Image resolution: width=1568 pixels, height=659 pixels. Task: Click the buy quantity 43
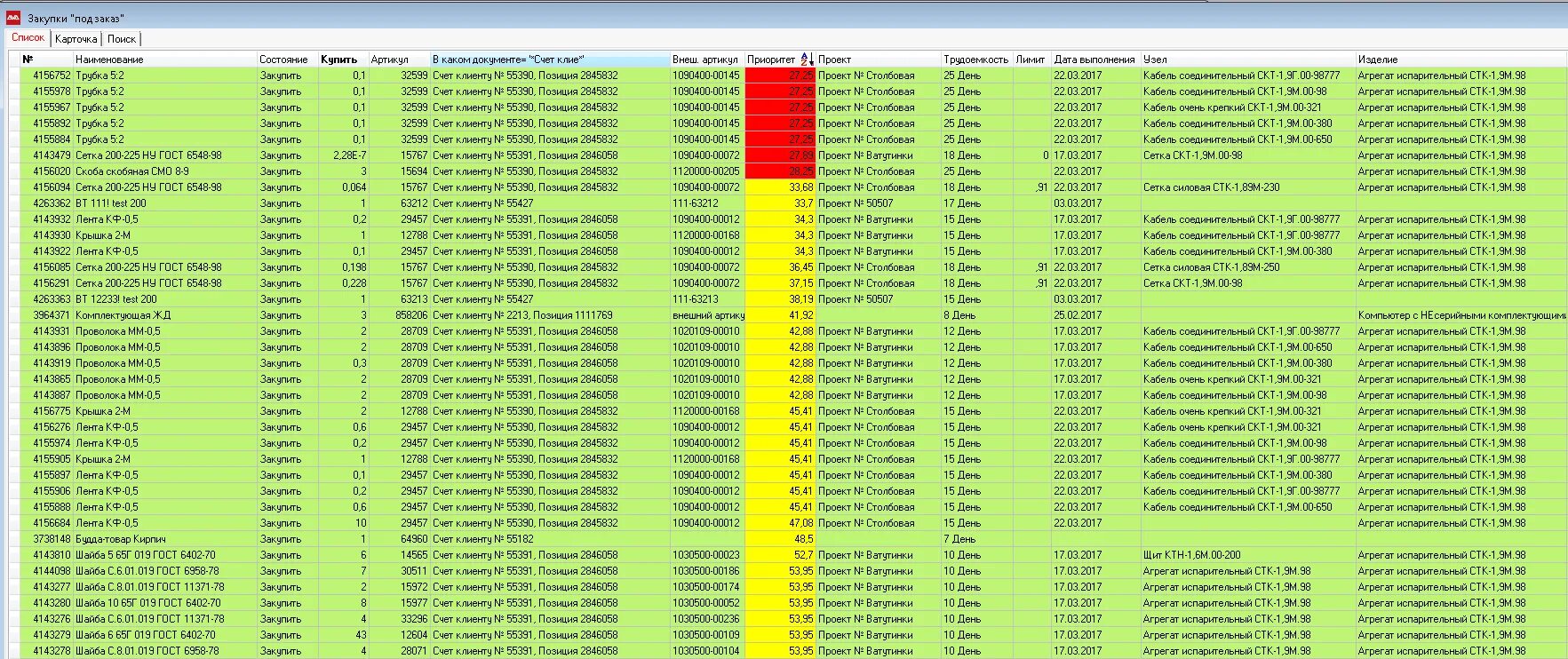[x=361, y=635]
